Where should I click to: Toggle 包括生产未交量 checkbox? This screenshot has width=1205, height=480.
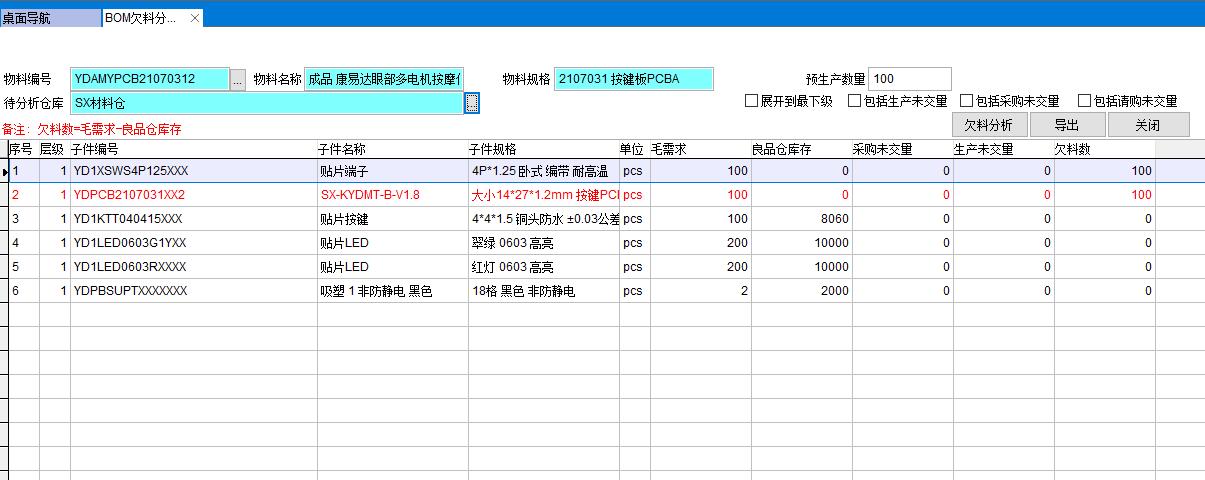[x=854, y=101]
